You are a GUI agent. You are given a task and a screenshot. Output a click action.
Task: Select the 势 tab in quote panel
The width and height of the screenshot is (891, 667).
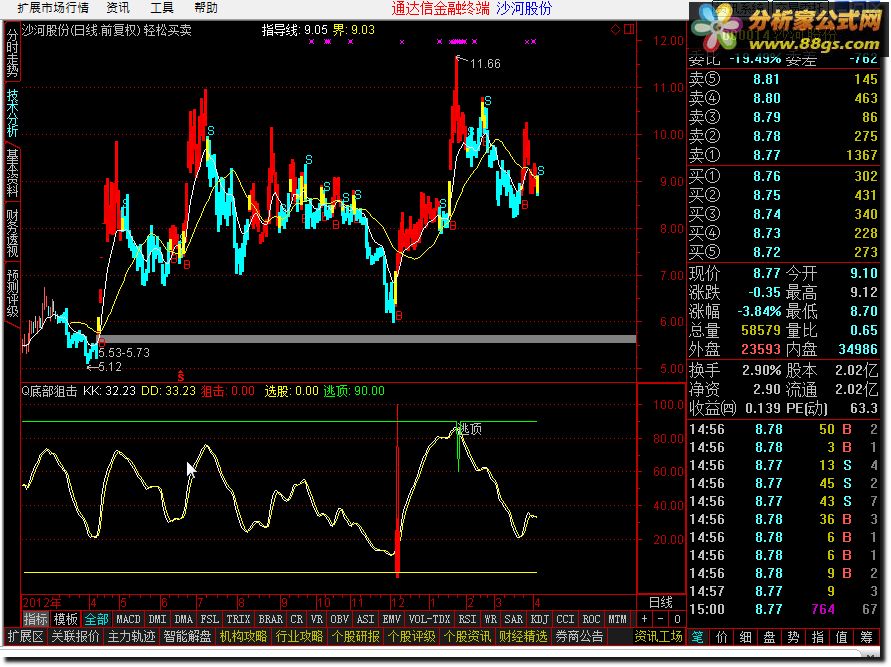(793, 637)
